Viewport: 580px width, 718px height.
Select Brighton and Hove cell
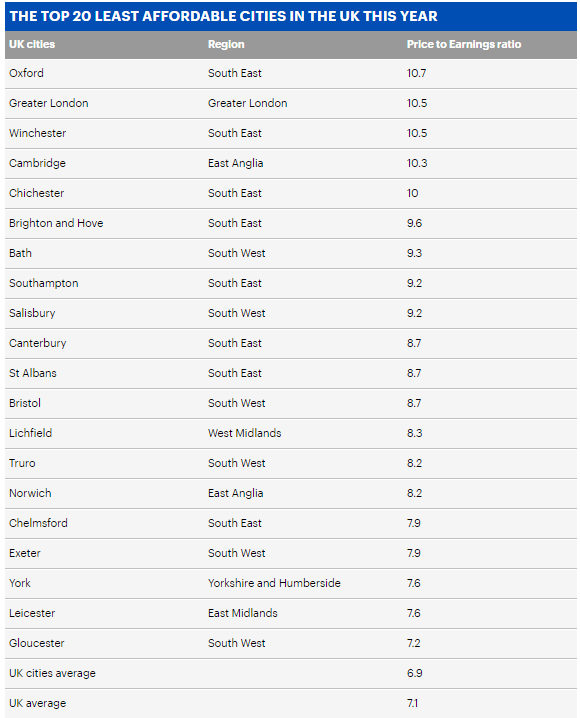click(x=56, y=223)
